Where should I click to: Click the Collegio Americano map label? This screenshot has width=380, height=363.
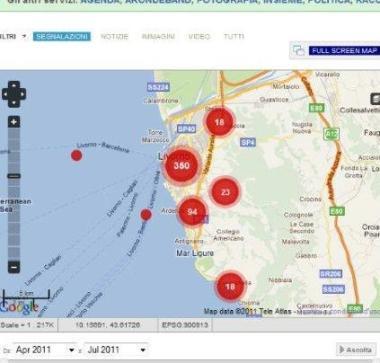point(228,235)
